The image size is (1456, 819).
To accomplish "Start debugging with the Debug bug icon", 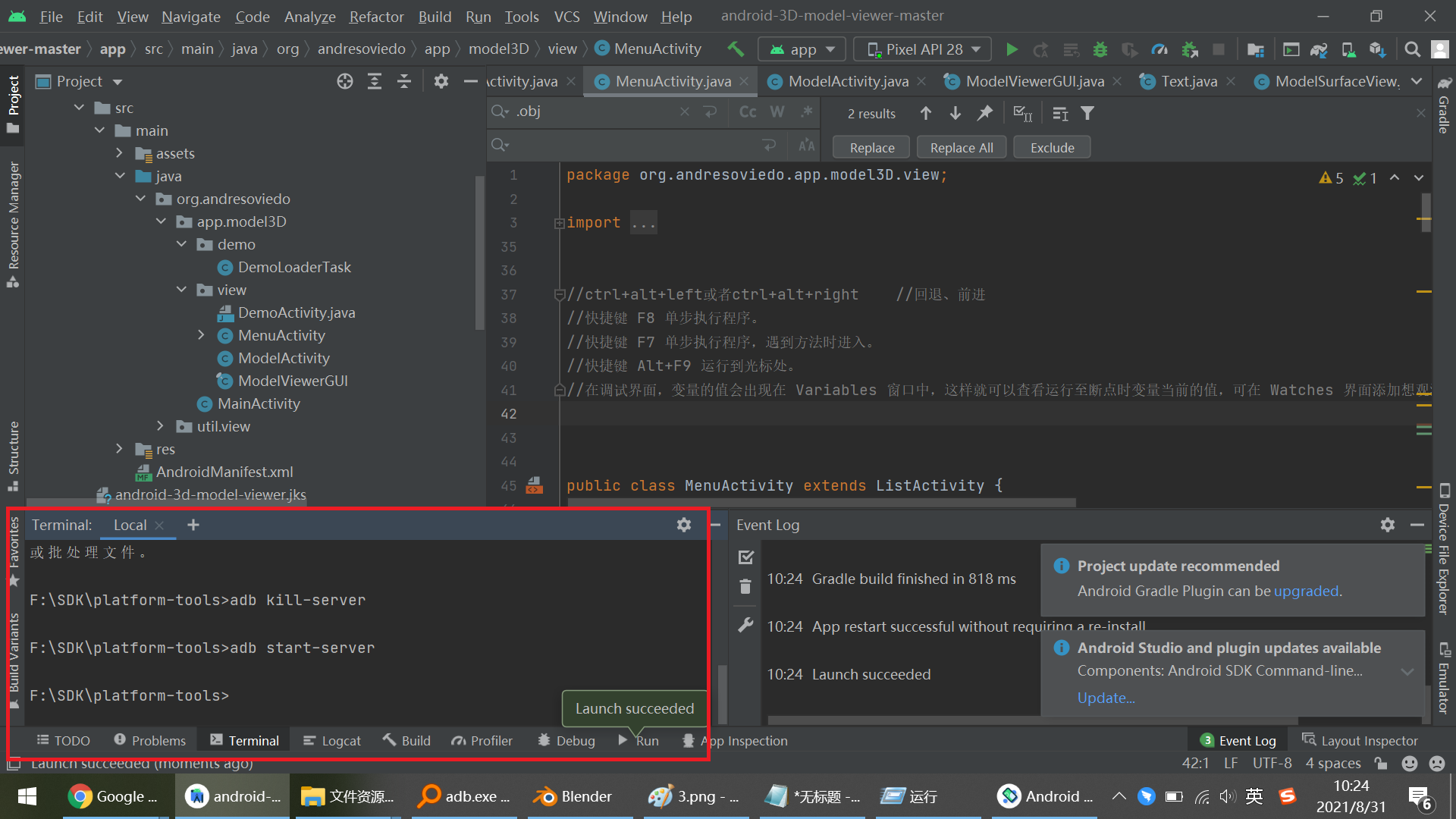I will point(1100,49).
